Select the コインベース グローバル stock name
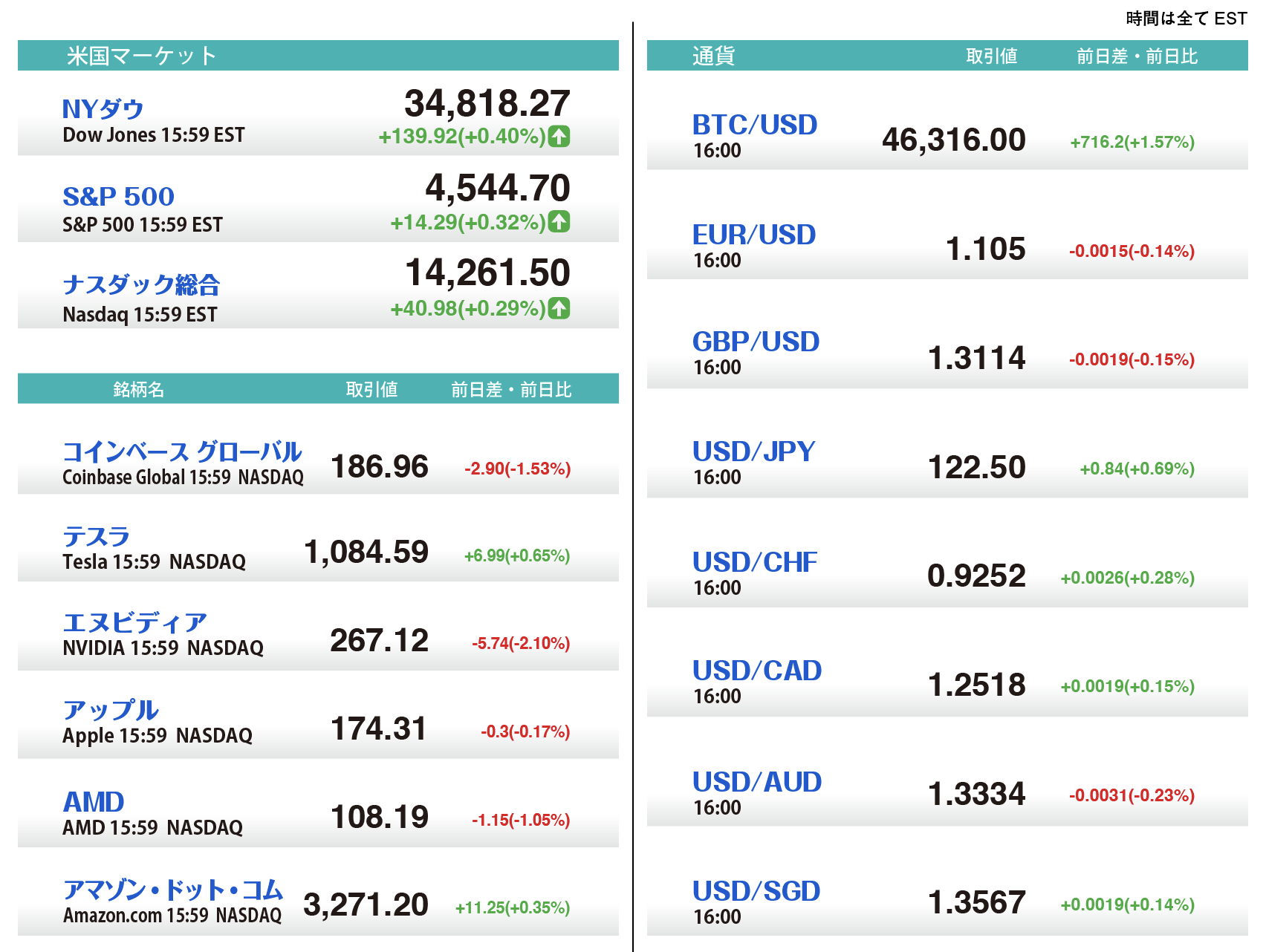 tap(182, 451)
